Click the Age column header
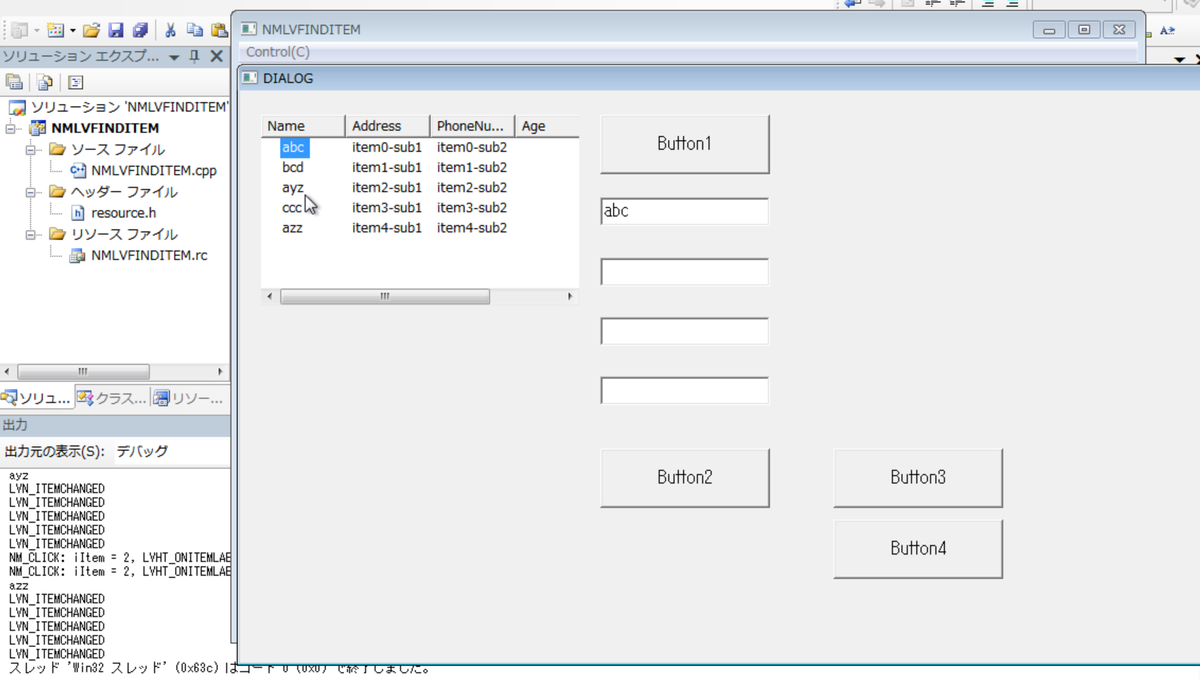Screen dimensions: 1200x681 [547, 126]
